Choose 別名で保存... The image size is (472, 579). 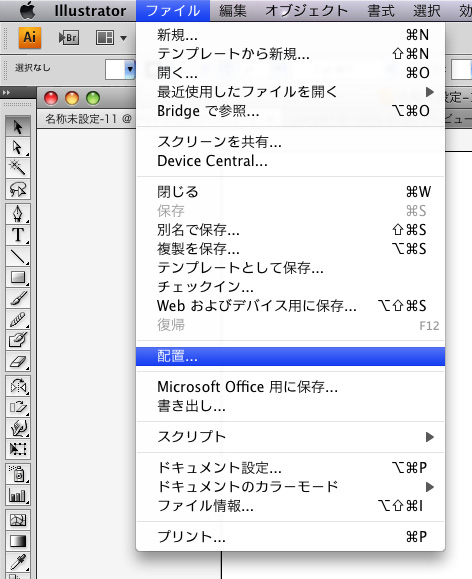(x=290, y=230)
